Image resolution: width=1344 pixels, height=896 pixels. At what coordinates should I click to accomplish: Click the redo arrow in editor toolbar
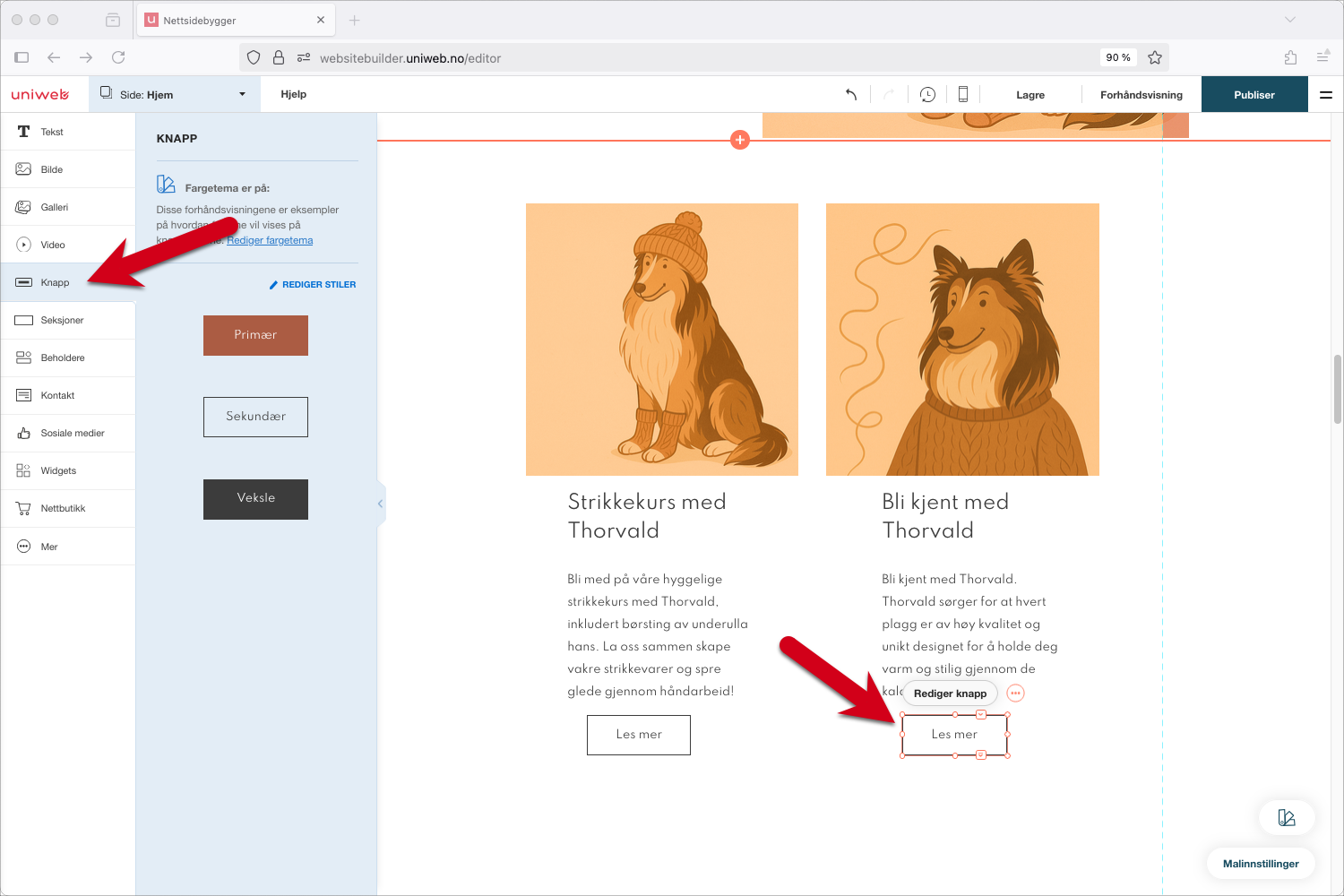889,94
